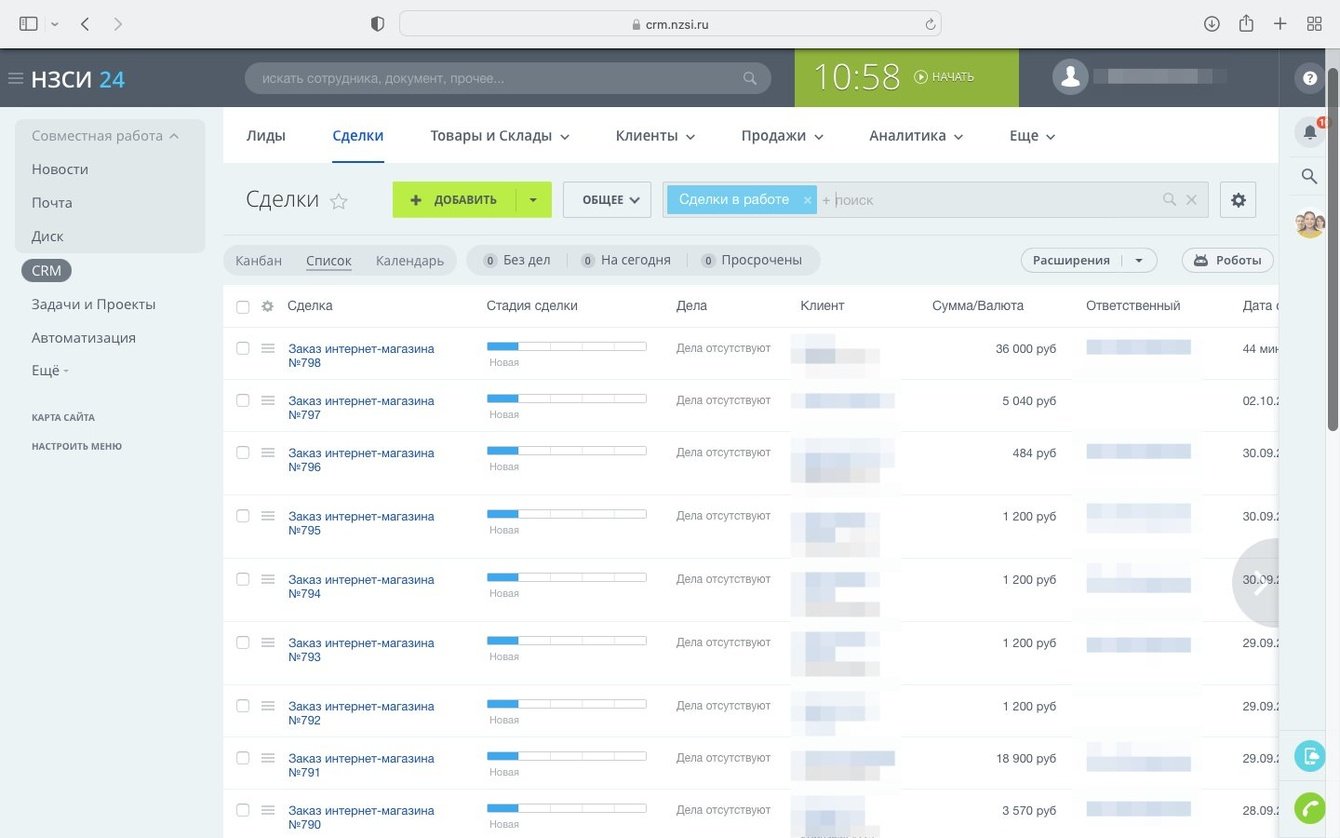This screenshot has width=1340, height=838.
Task: Check the box for order №798
Action: (x=243, y=348)
